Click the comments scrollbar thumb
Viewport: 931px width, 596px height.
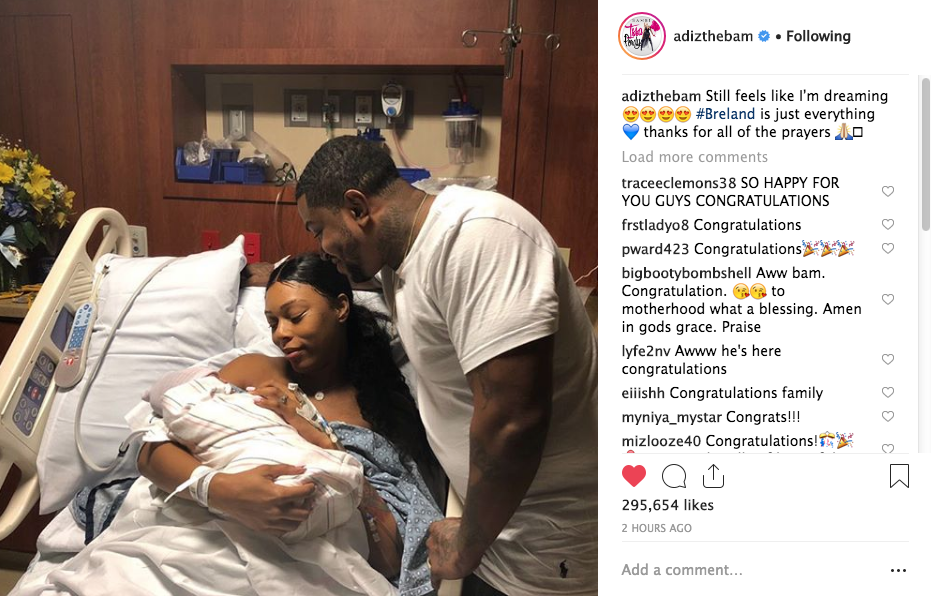pos(926,154)
